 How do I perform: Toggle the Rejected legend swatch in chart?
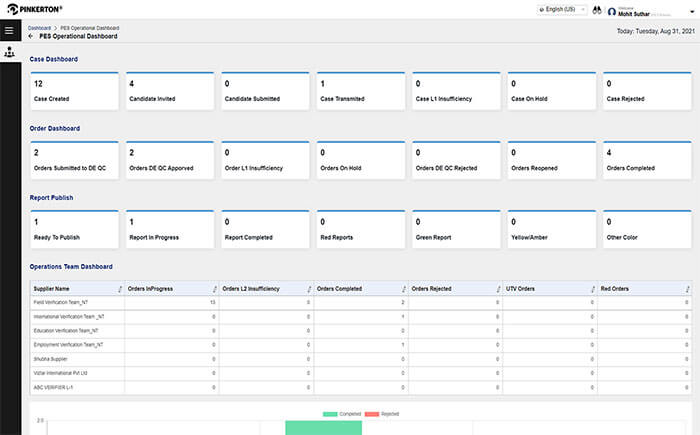point(372,414)
